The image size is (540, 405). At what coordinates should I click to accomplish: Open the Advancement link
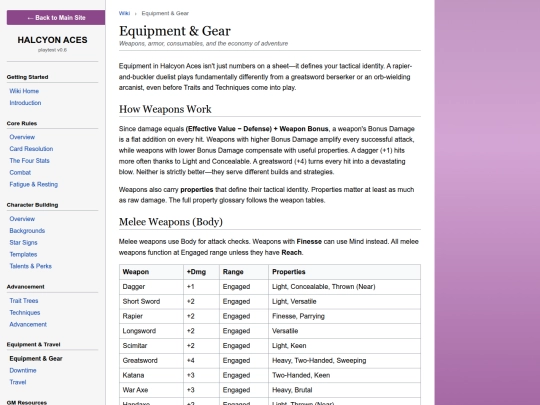click(x=28, y=324)
